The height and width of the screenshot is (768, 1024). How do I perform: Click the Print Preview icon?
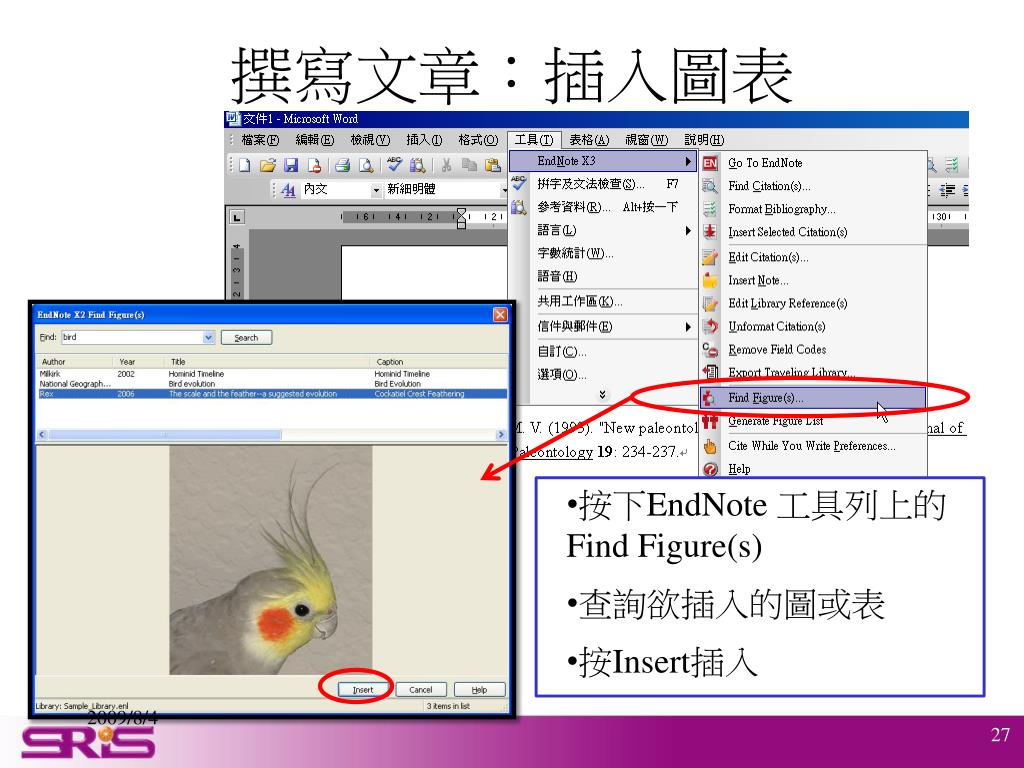click(x=366, y=165)
